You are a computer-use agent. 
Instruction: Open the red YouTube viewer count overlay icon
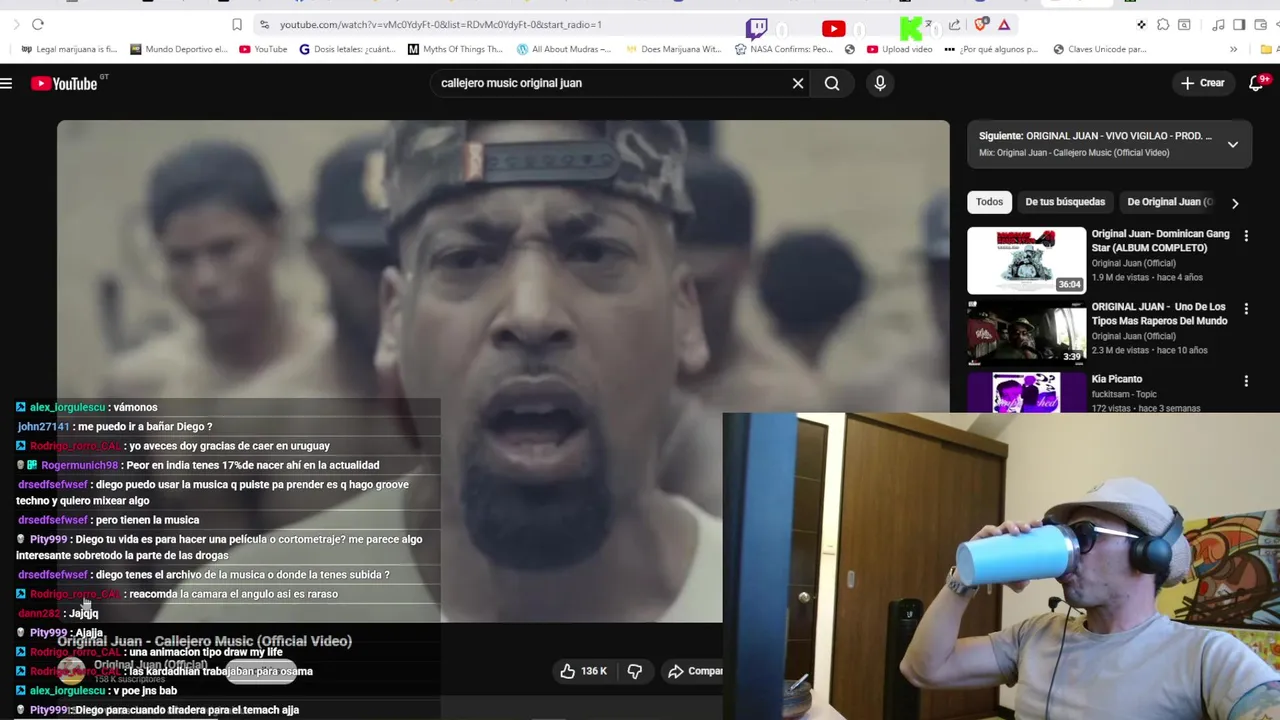point(833,29)
